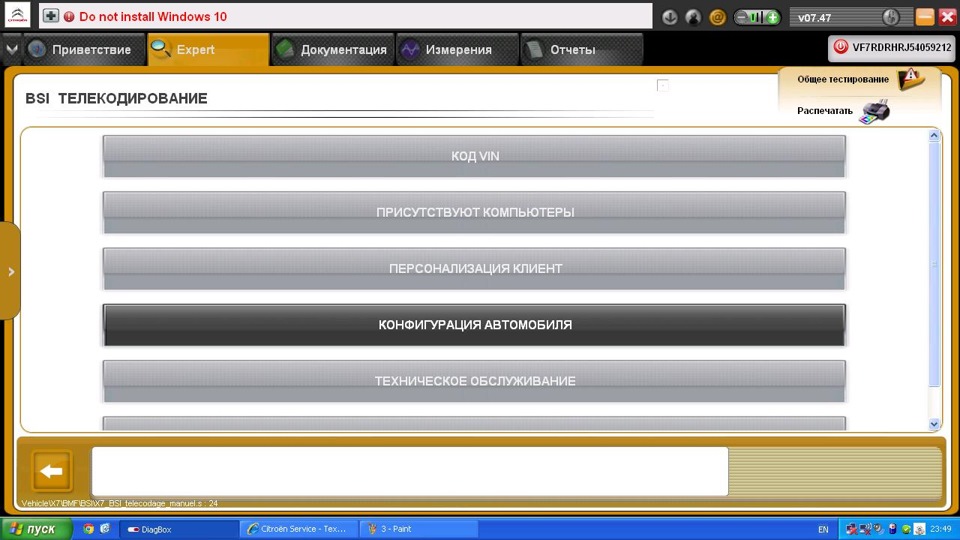This screenshot has height=540, width=960.
Task: Open the user profile icon
Action: point(693,17)
